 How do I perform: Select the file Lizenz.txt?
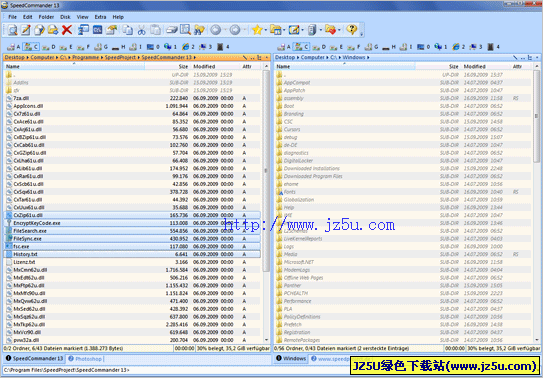click(x=132, y=262)
